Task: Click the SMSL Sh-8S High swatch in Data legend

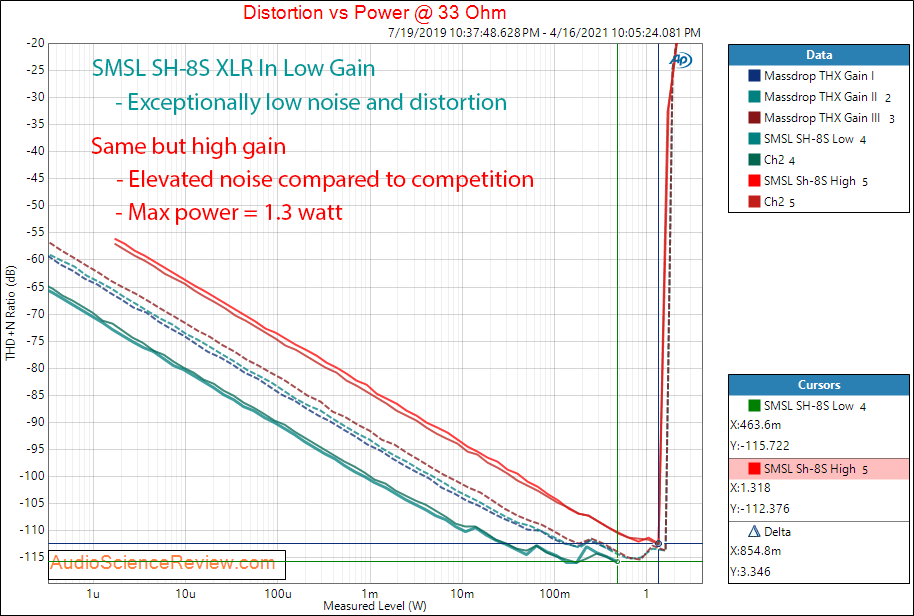Action: (x=754, y=181)
